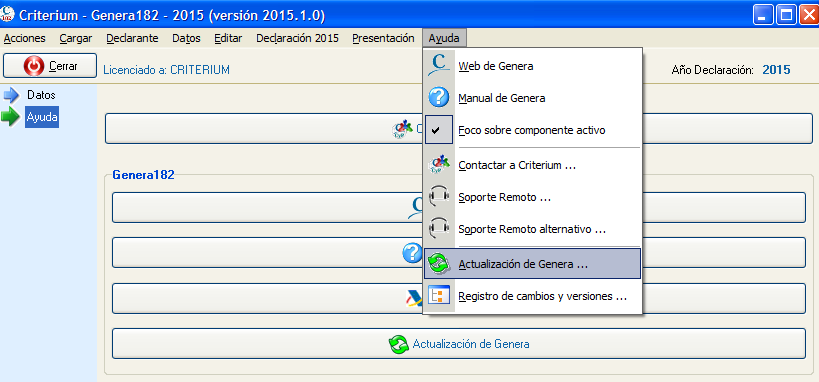
Task: Toggle Foco sobre componente activo checkmark
Action: point(439,130)
